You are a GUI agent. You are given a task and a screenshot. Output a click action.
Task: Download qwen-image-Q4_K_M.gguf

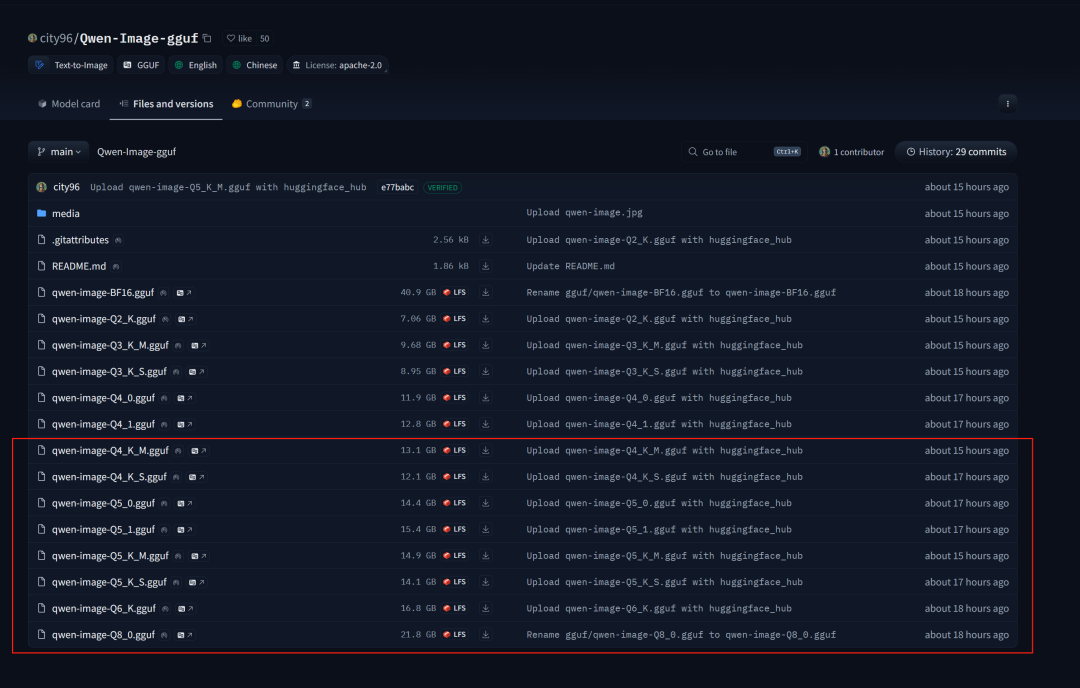pyautogui.click(x=486, y=450)
